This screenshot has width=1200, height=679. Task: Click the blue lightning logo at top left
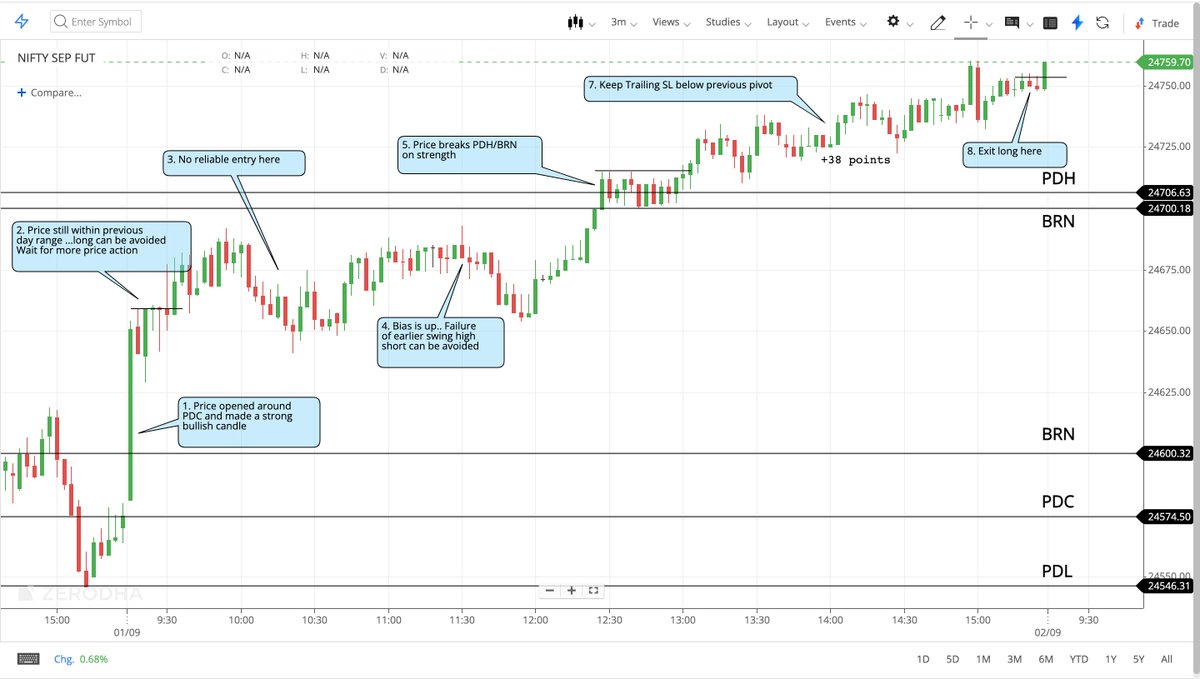(22, 21)
